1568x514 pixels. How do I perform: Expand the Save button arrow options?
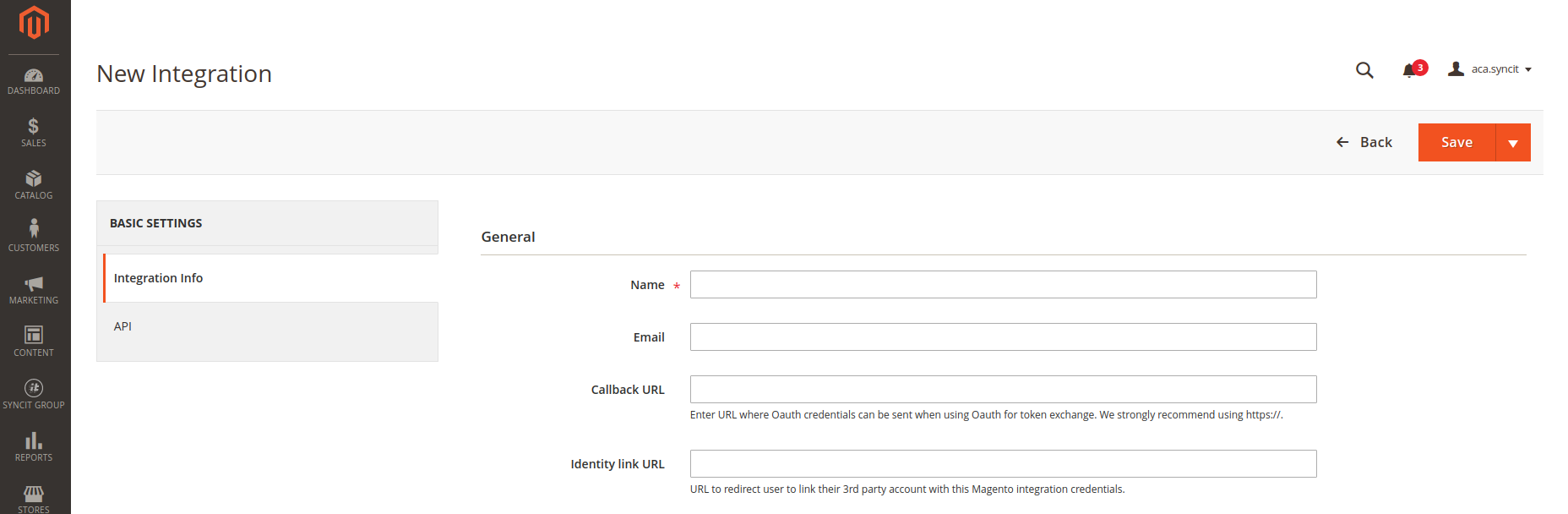click(1513, 143)
